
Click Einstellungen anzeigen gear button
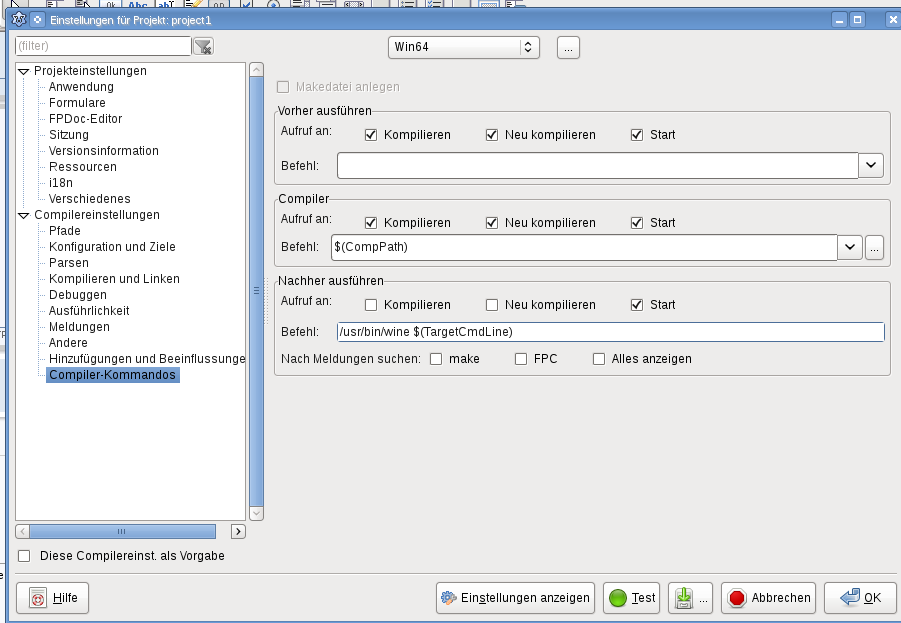[515, 598]
